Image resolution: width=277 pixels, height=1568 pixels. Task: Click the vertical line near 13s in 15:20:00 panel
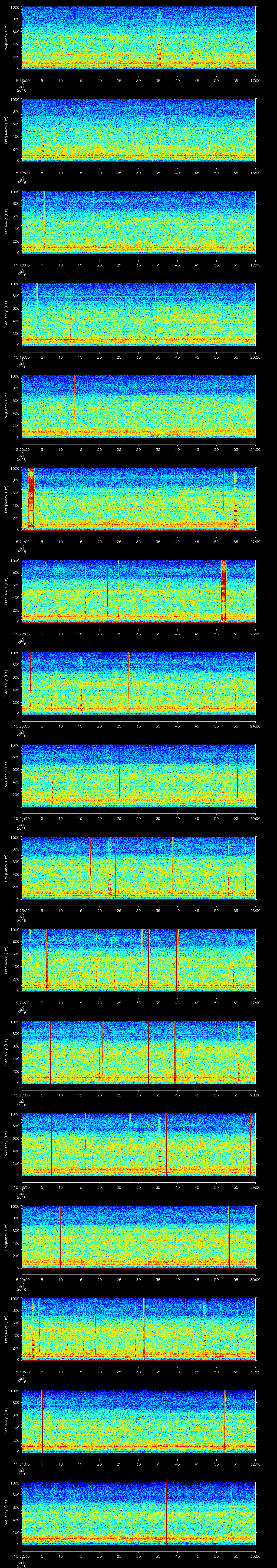coord(74,402)
